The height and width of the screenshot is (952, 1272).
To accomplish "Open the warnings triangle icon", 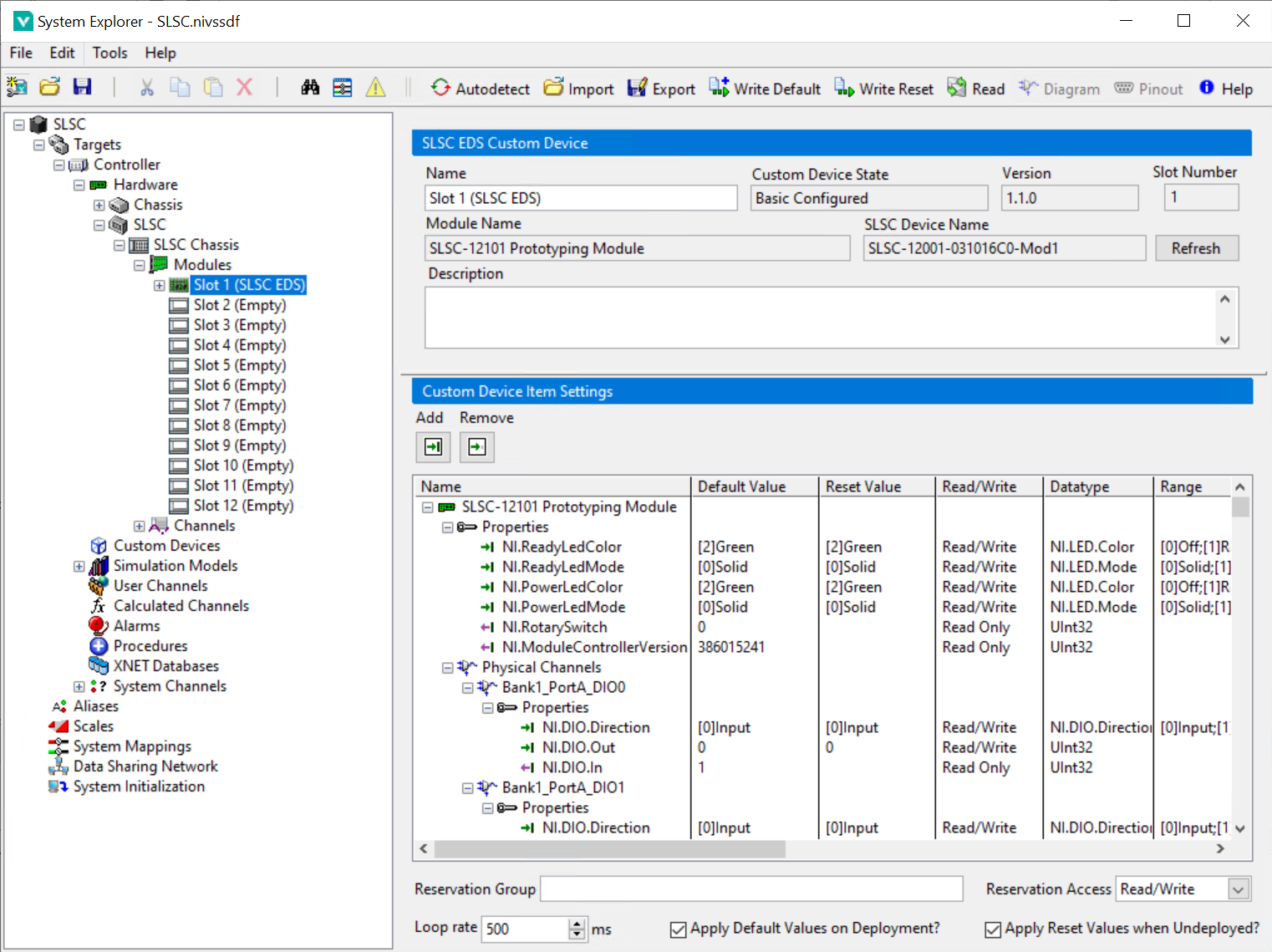I will click(x=376, y=87).
